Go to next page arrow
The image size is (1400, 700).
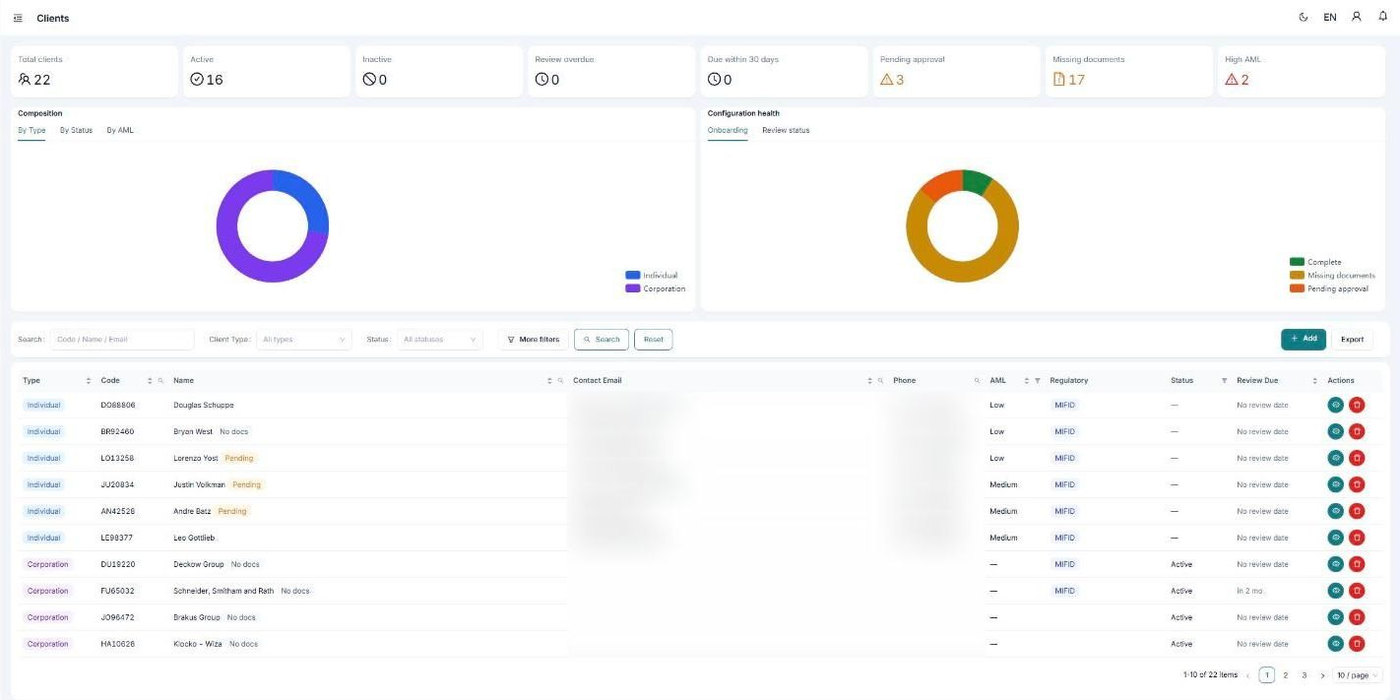coord(1322,675)
